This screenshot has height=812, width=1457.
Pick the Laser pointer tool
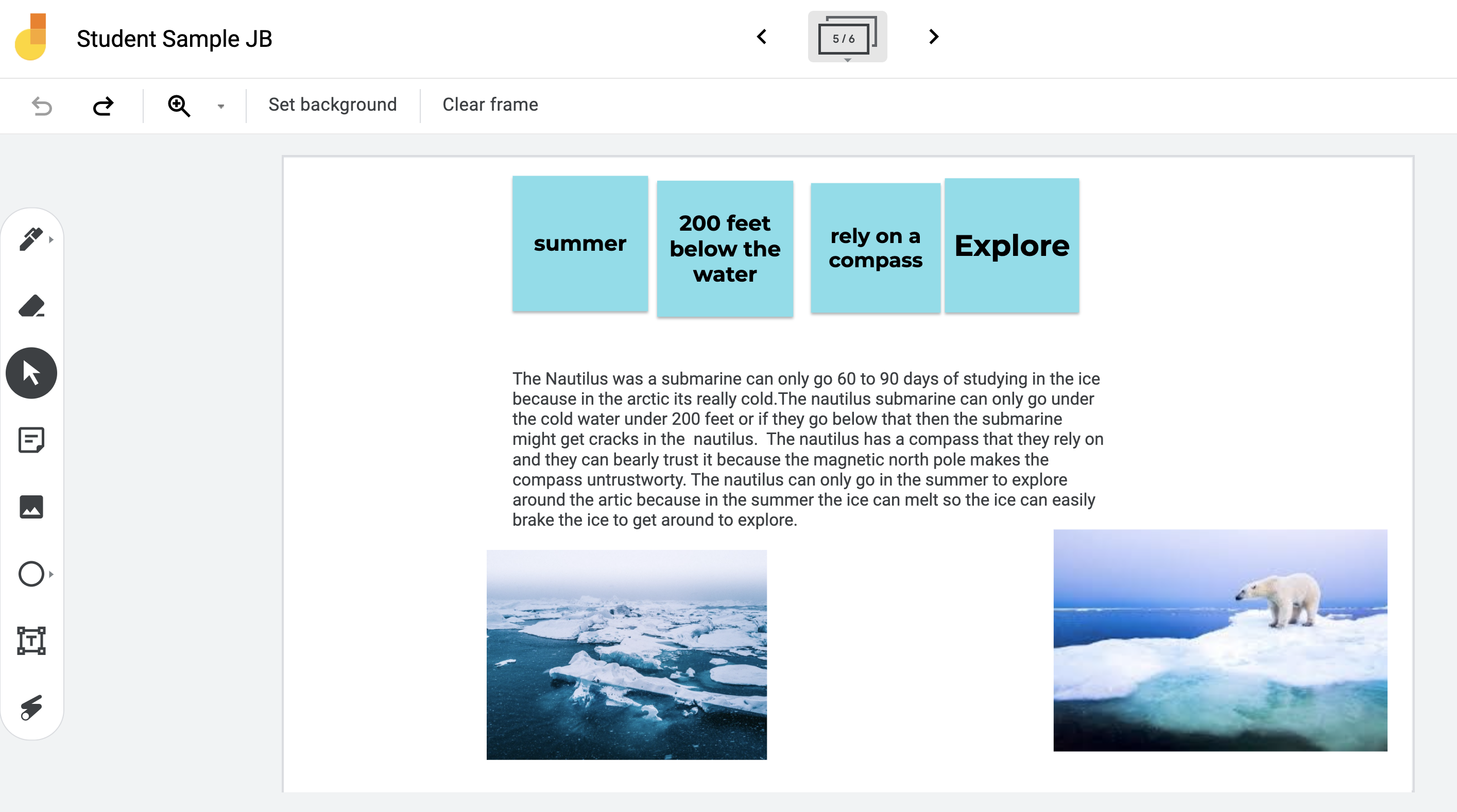tap(32, 707)
